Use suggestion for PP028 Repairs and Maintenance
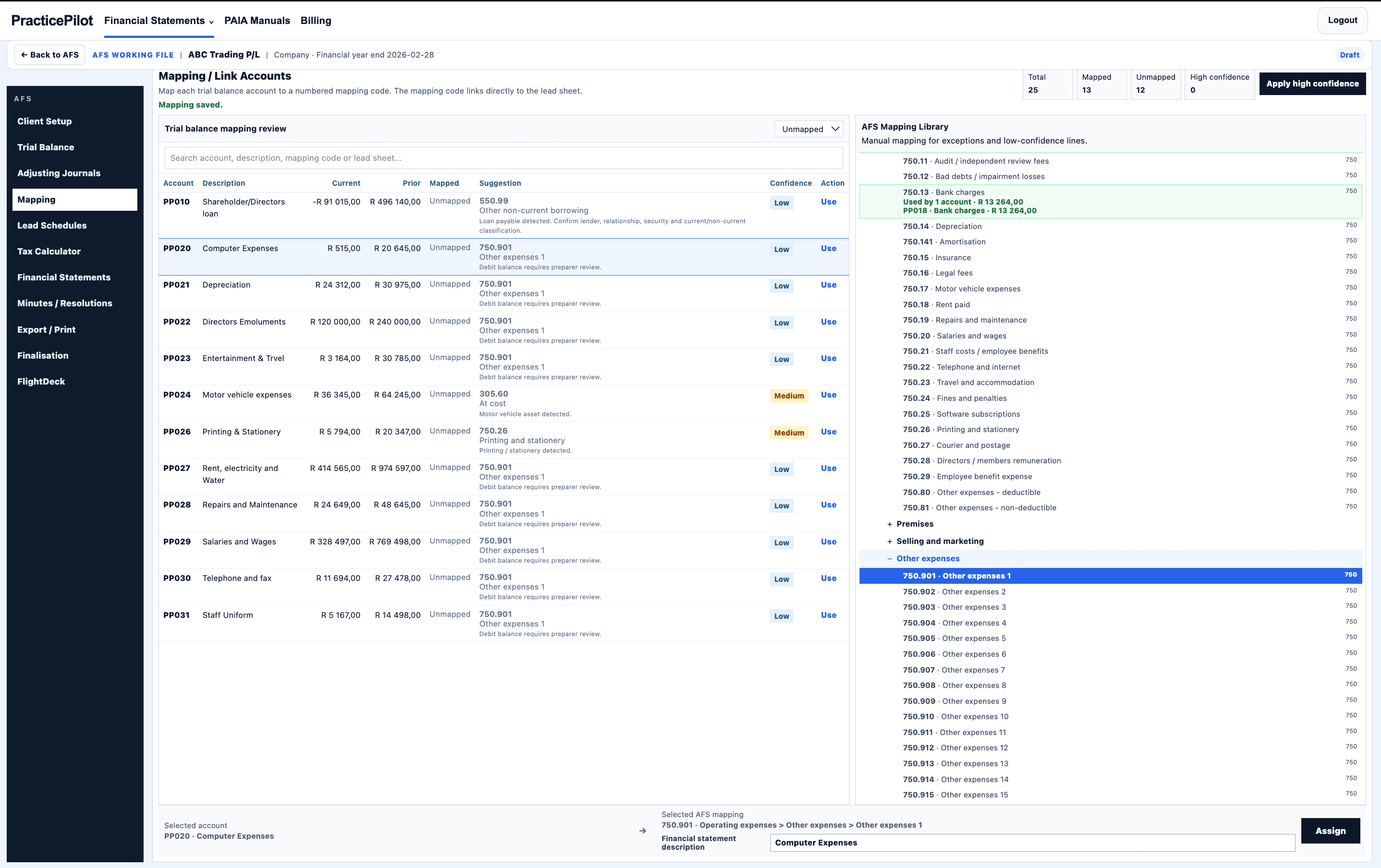This screenshot has width=1381, height=868. click(828, 505)
